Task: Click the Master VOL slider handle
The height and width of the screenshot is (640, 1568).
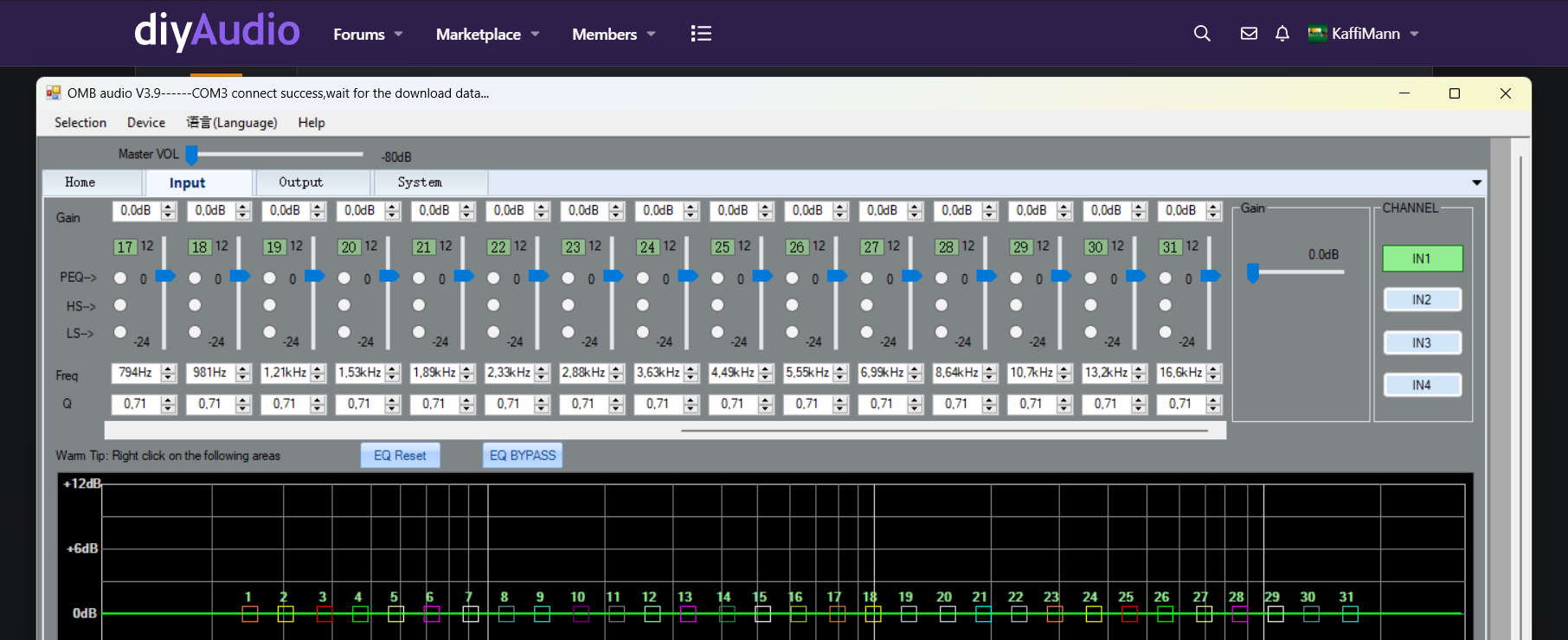Action: coord(192,155)
